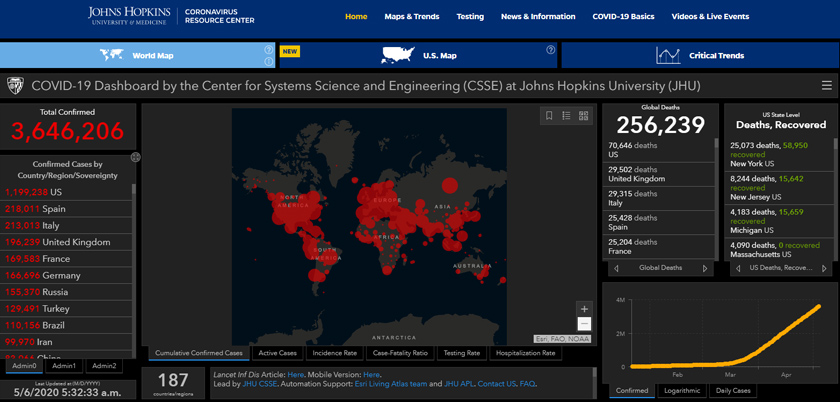The width and height of the screenshot is (840, 402).
Task: Switch to the Incidence Rate map tab
Action: pyautogui.click(x=336, y=353)
